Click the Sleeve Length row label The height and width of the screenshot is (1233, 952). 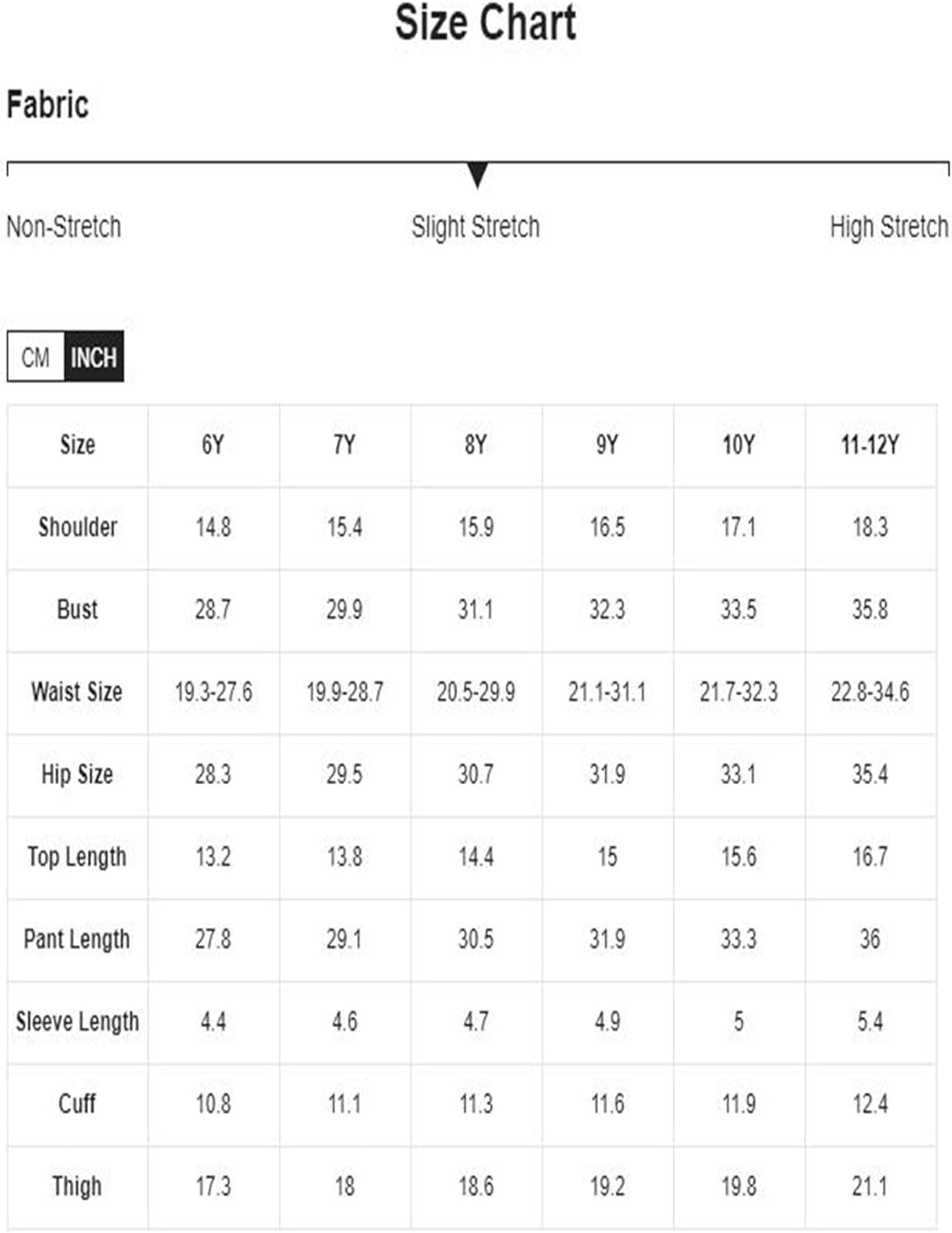(x=77, y=1022)
